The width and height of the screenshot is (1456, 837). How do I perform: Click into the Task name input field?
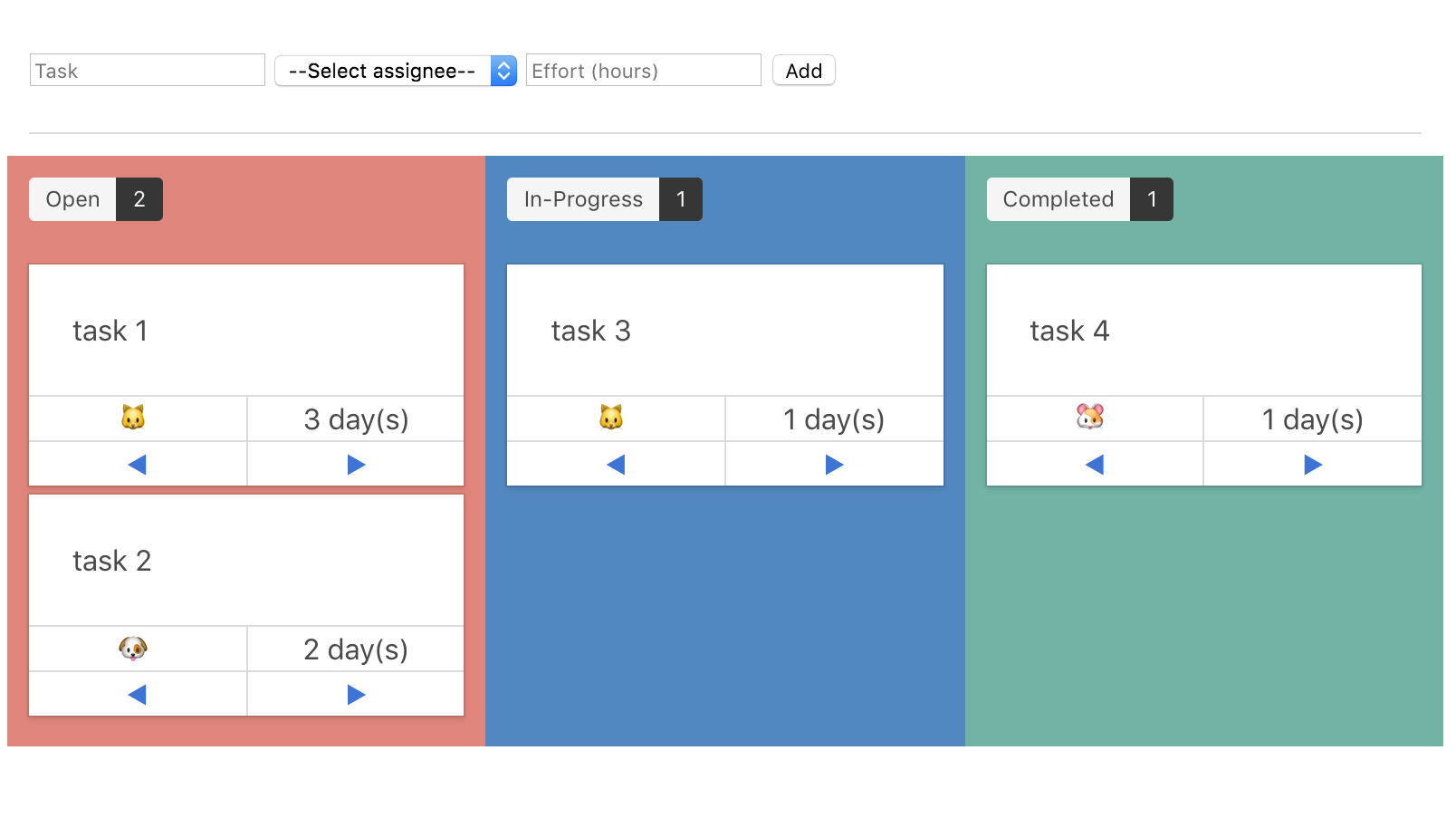click(145, 70)
